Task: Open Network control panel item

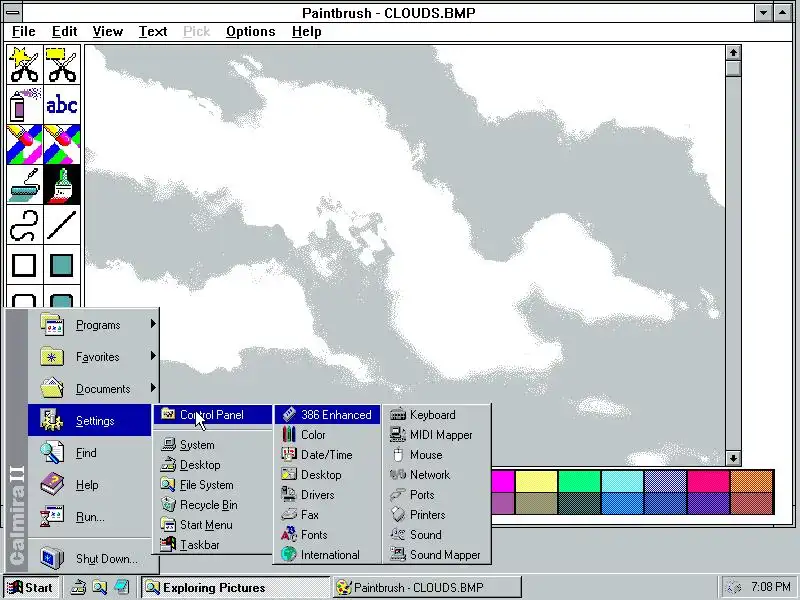Action: click(437, 474)
